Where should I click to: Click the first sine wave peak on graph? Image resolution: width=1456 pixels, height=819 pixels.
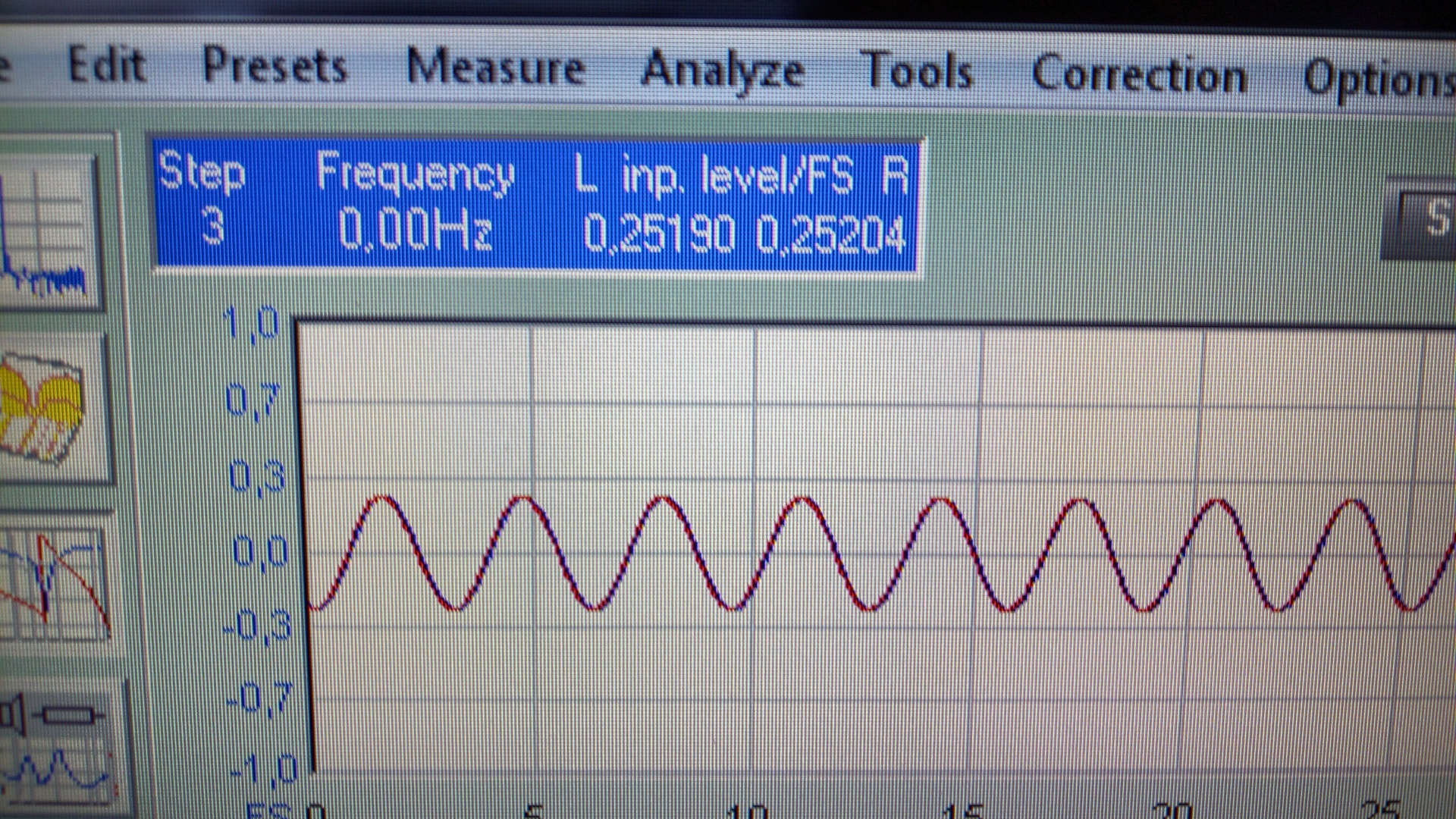[x=384, y=498]
